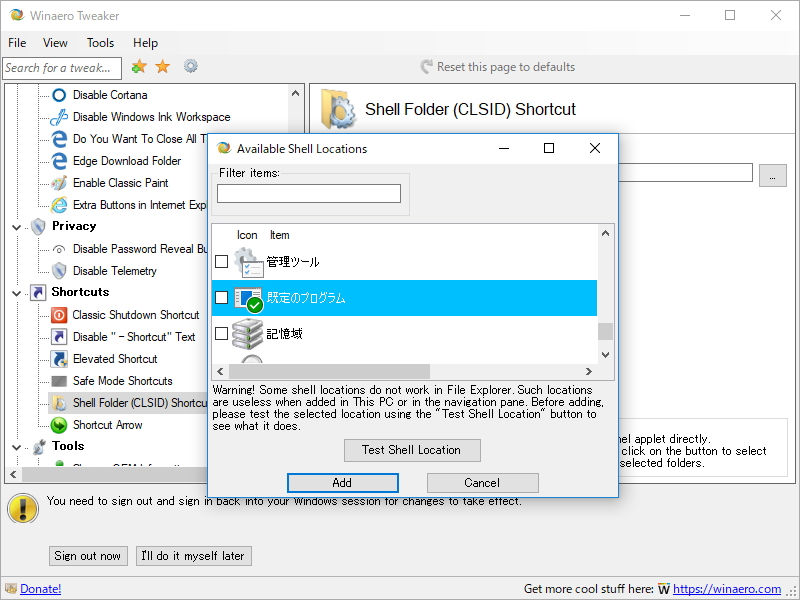
Task: Click the browse ellipsis button
Action: click(x=772, y=175)
